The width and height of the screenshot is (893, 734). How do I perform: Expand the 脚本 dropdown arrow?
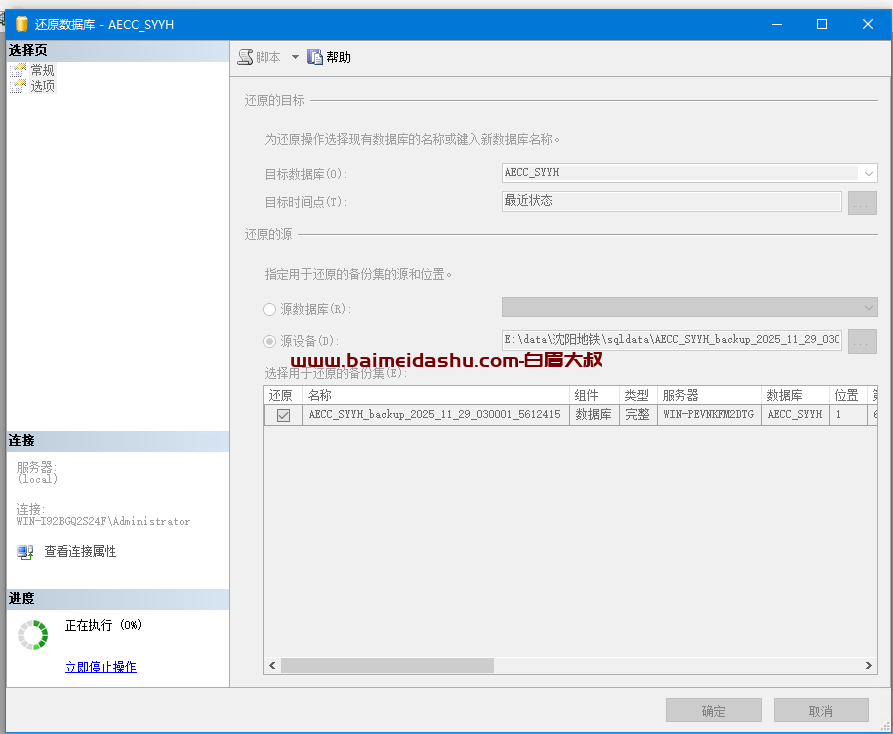[295, 57]
